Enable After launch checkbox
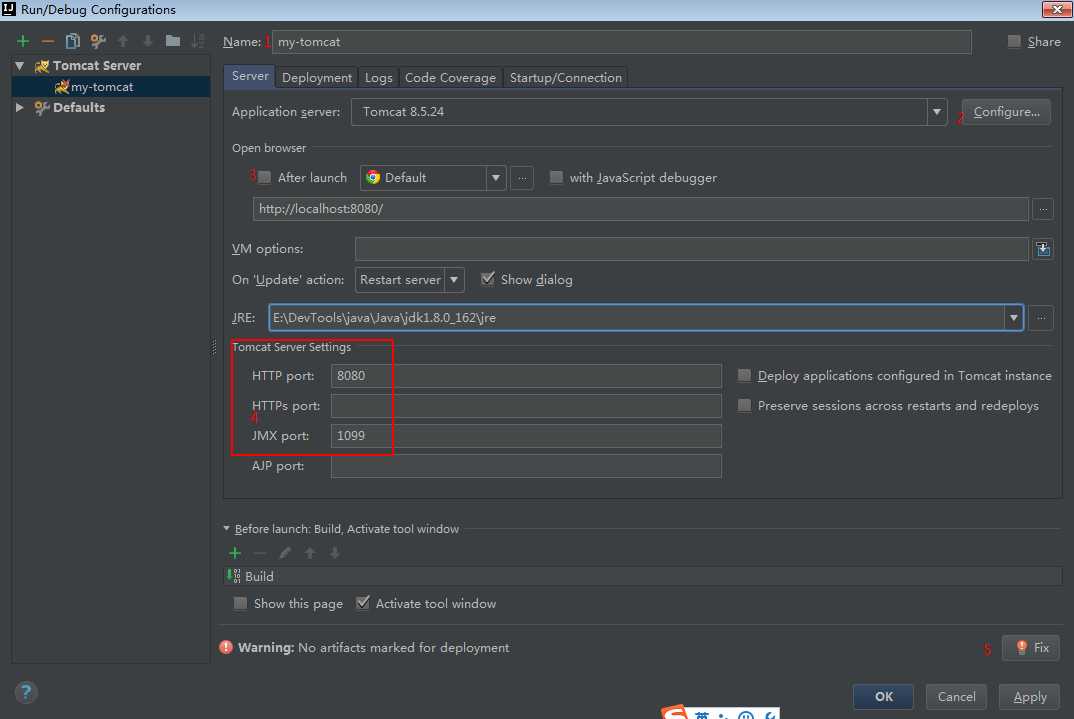The image size is (1074, 719). 264,177
